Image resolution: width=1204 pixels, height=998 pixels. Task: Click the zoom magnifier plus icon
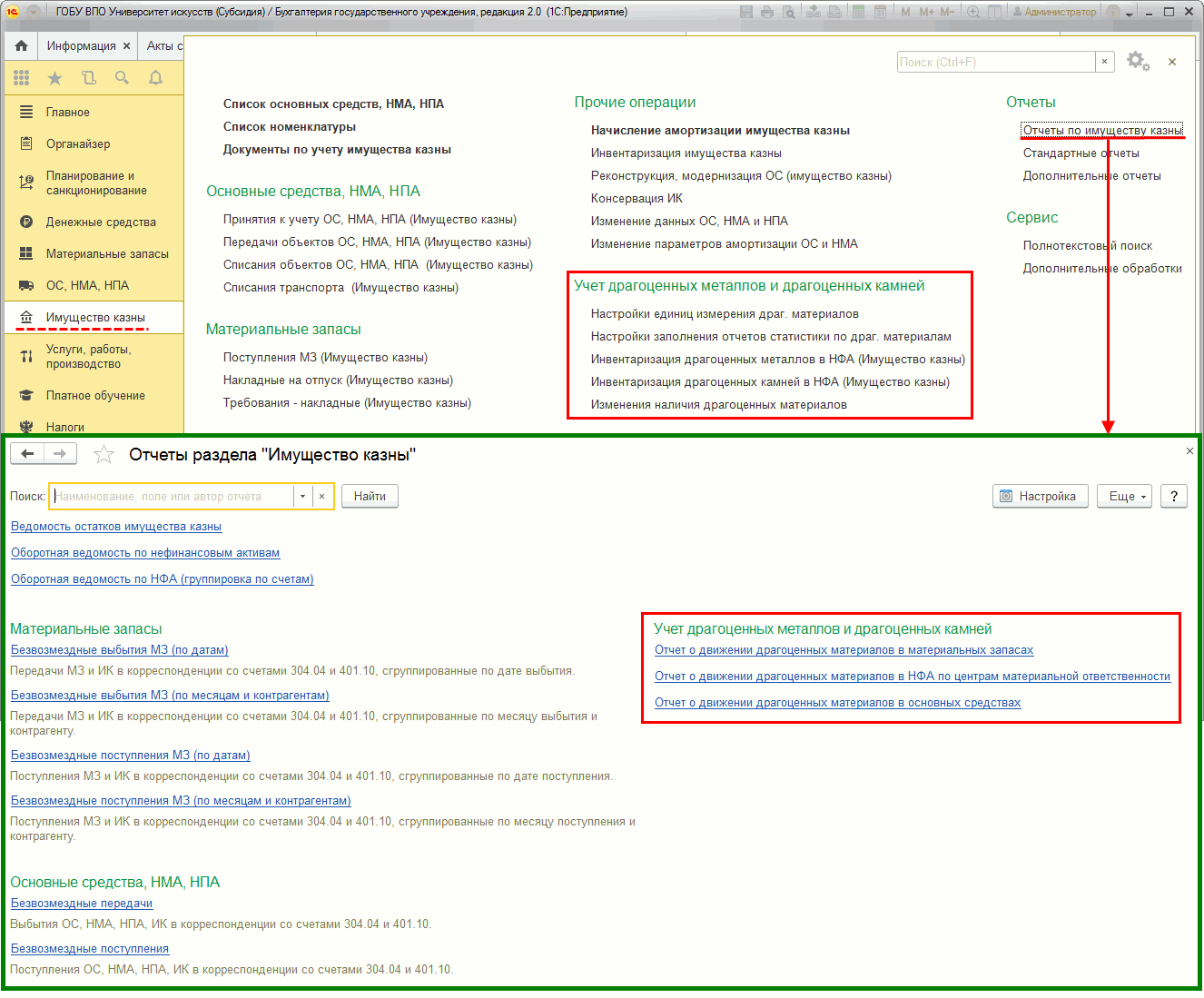tap(973, 12)
